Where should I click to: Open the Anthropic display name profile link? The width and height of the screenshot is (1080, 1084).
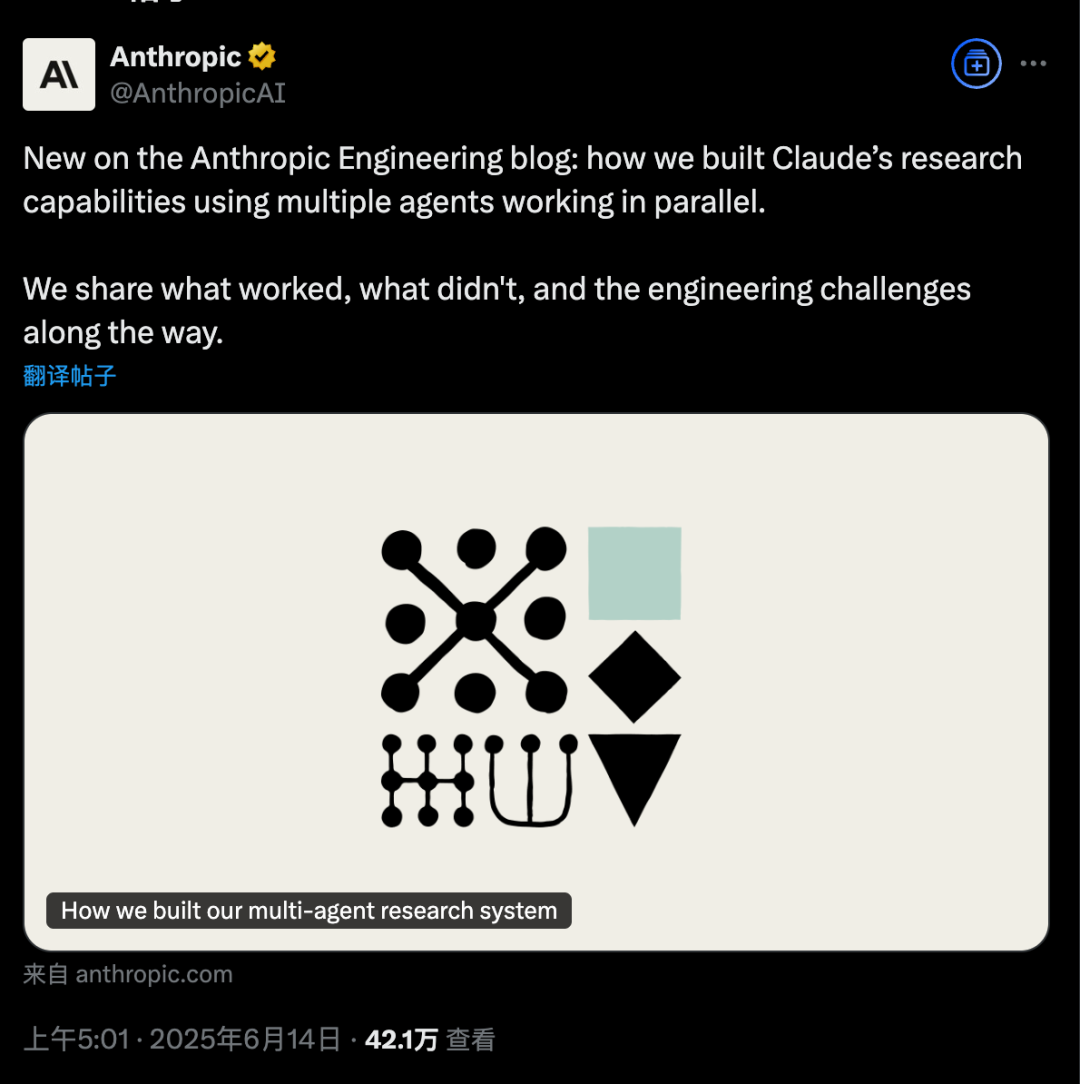point(175,57)
